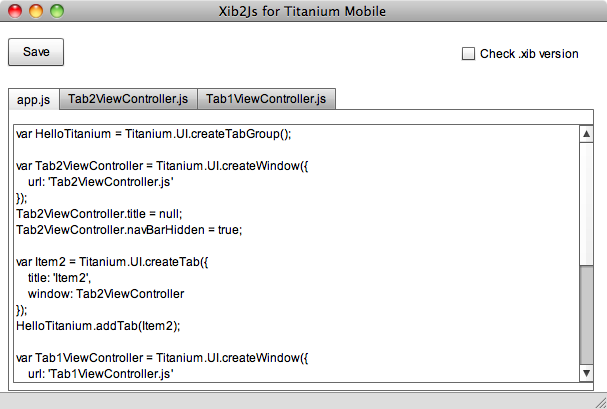Image resolution: width=607 pixels, height=409 pixels.
Task: Place cursor on the createTabGroup line
Action: tap(153, 134)
